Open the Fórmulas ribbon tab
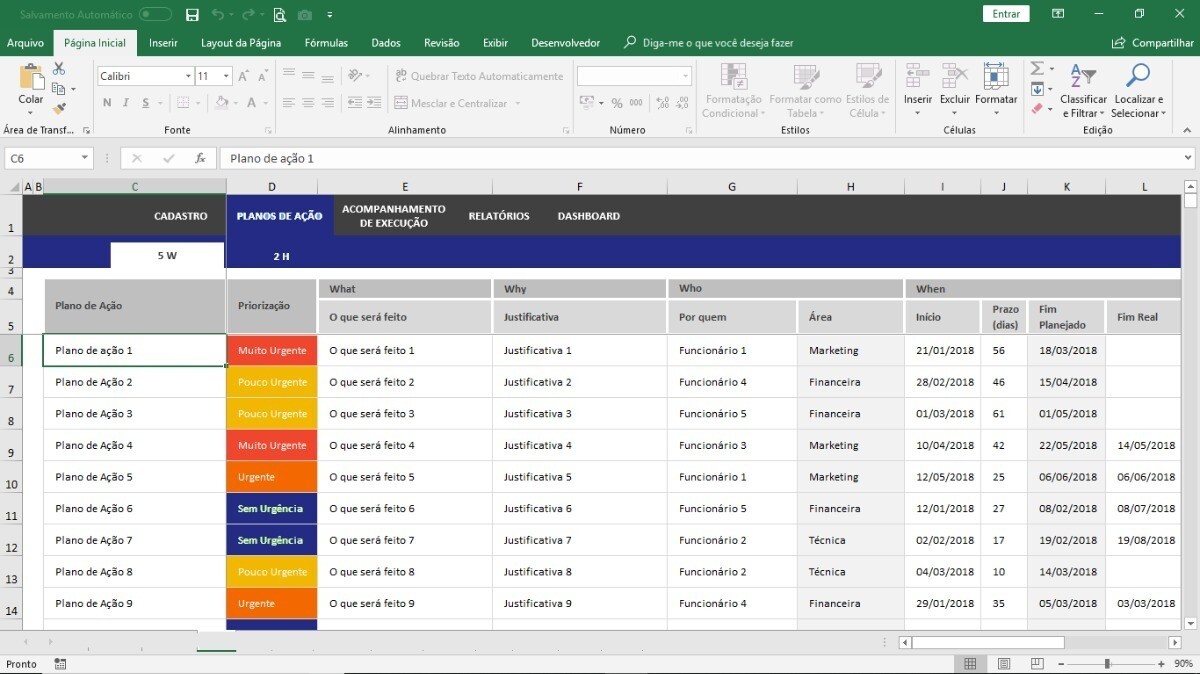Viewport: 1200px width, 674px height. click(326, 43)
